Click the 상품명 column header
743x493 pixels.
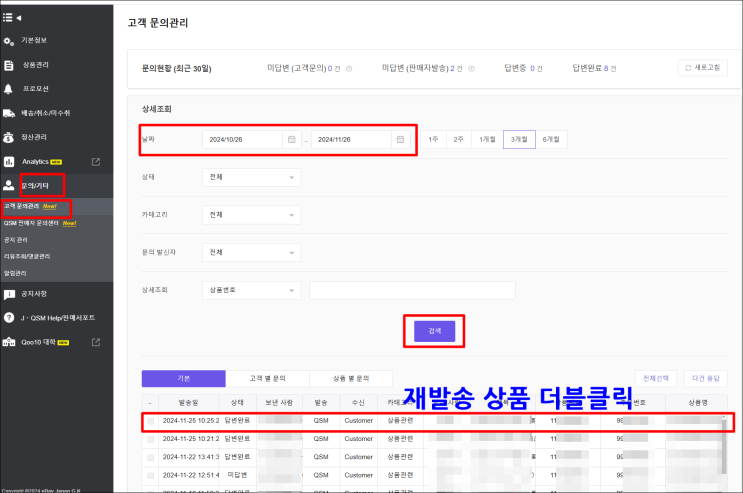coord(698,403)
